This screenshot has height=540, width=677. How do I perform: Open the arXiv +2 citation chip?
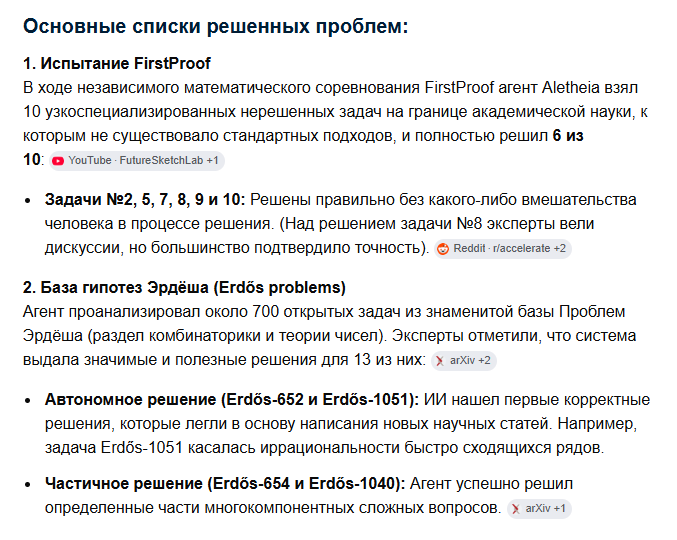tap(464, 361)
